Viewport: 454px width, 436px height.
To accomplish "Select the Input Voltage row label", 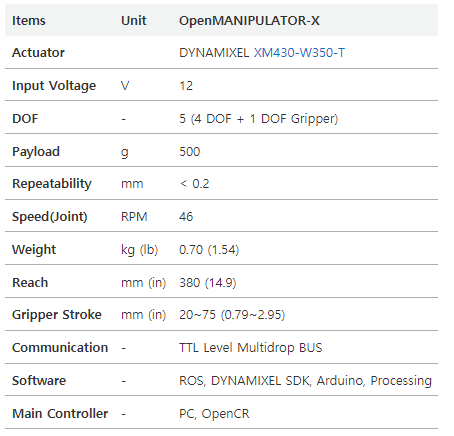I will [54, 86].
